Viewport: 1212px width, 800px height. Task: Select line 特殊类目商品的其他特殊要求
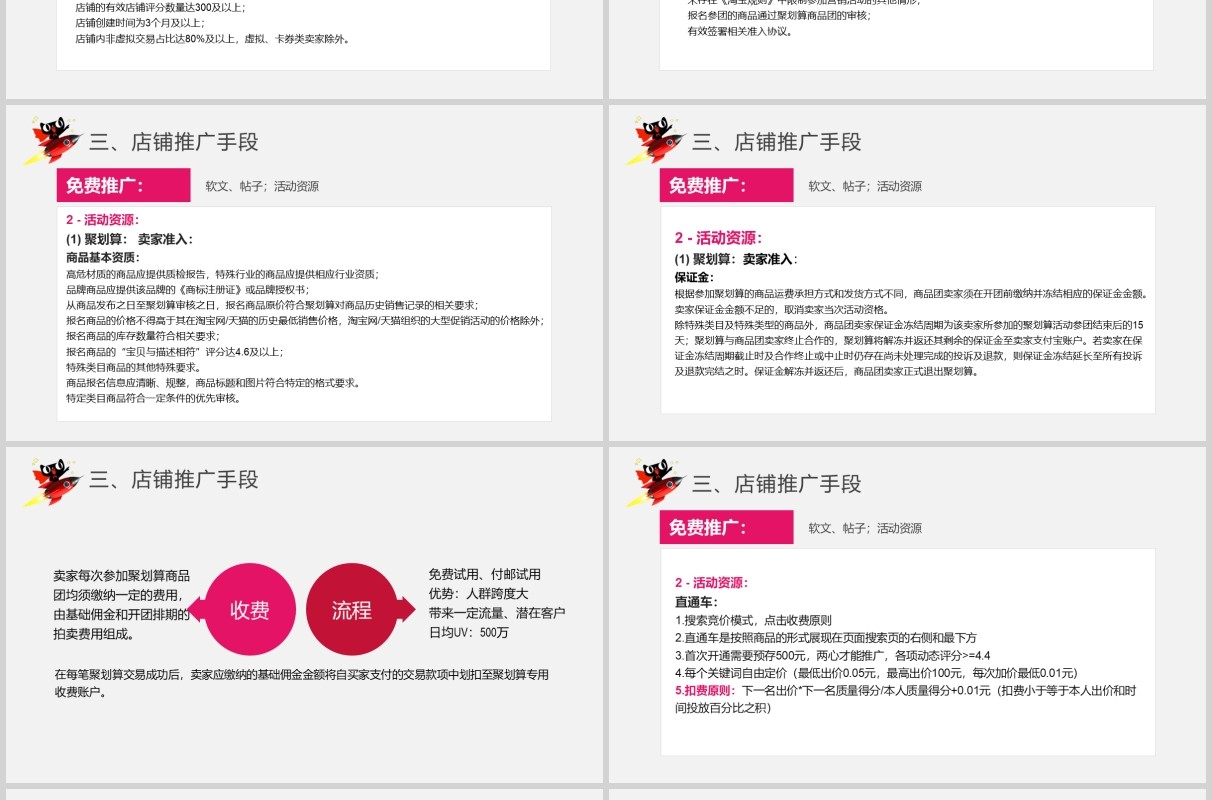click(132, 367)
